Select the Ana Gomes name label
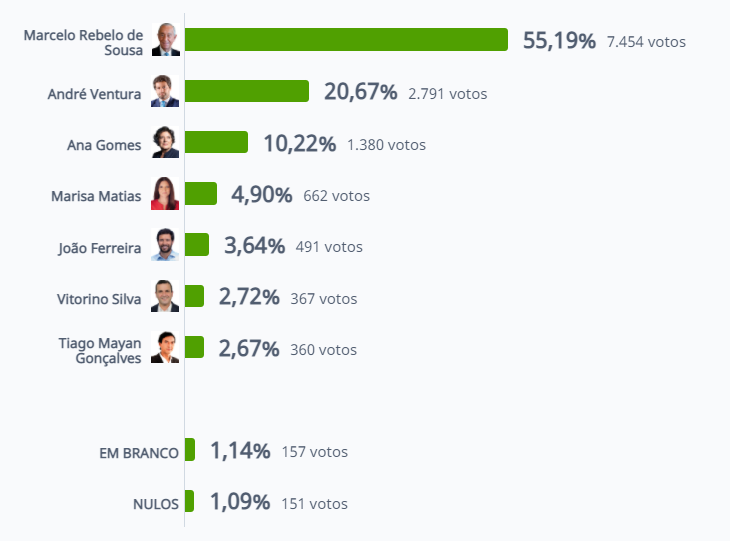 [104, 145]
